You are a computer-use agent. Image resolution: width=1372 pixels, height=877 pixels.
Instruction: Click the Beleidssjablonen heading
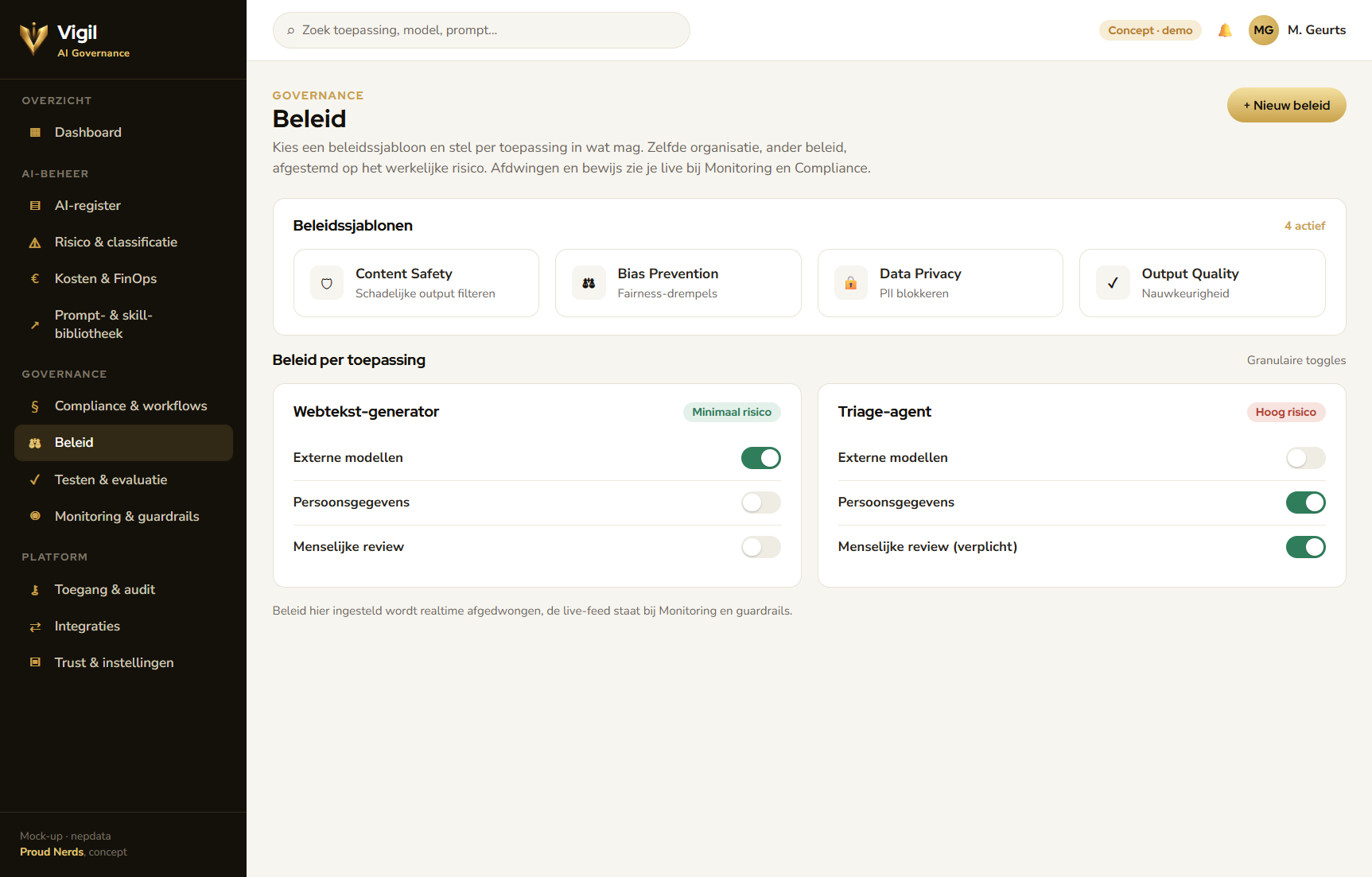[x=352, y=226]
